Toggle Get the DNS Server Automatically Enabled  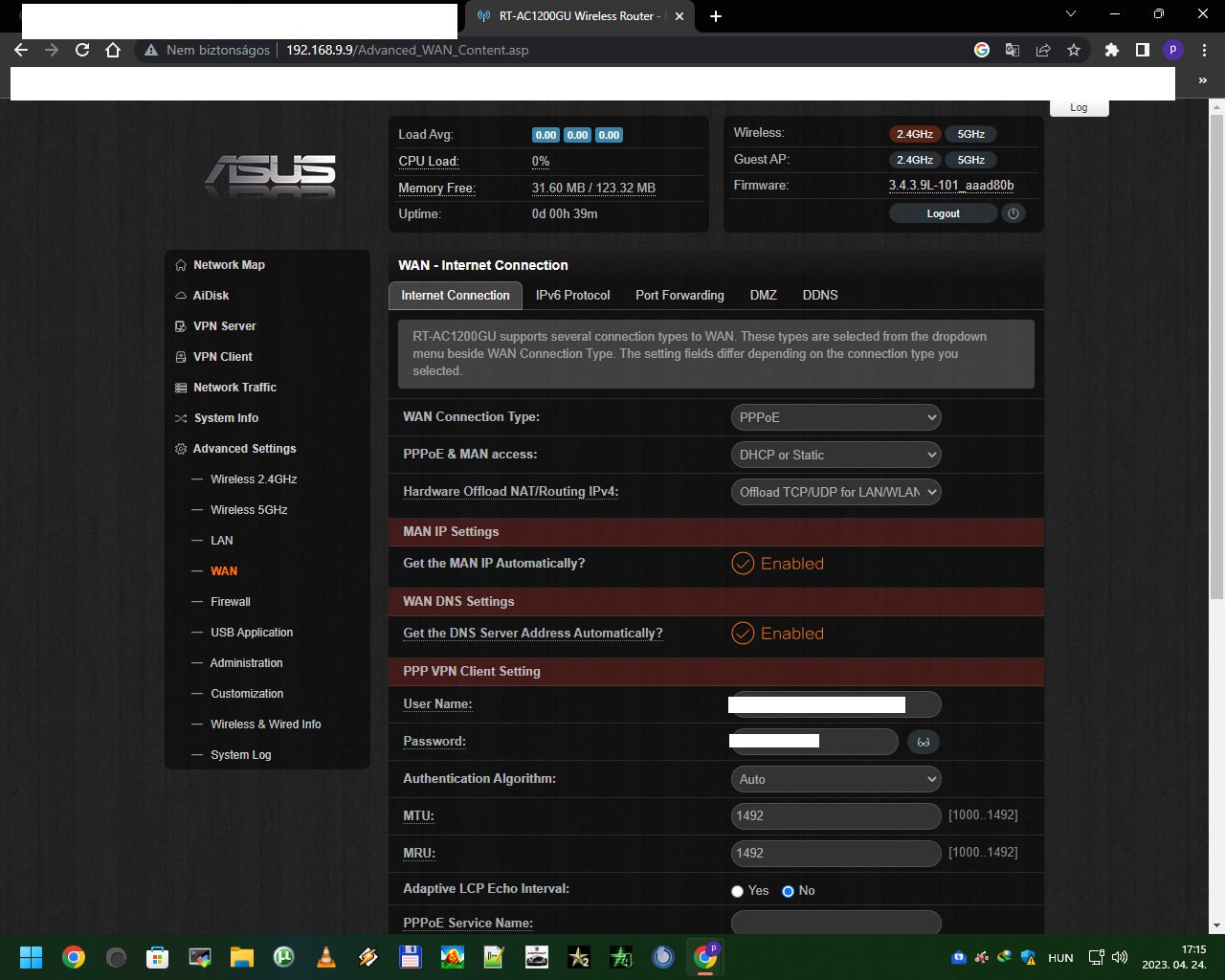point(777,634)
